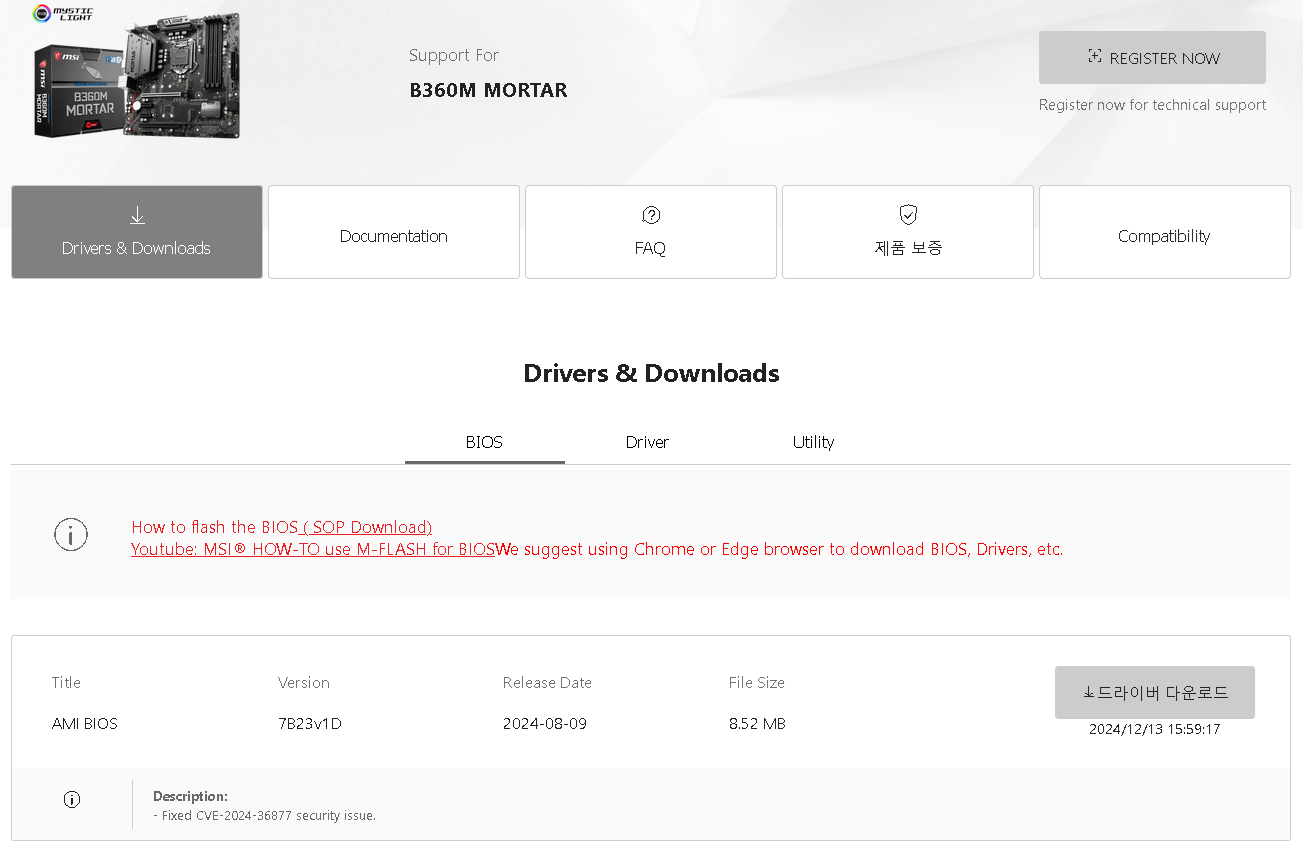Open the Youtube M-FLASH for BIOS link

[x=313, y=549]
